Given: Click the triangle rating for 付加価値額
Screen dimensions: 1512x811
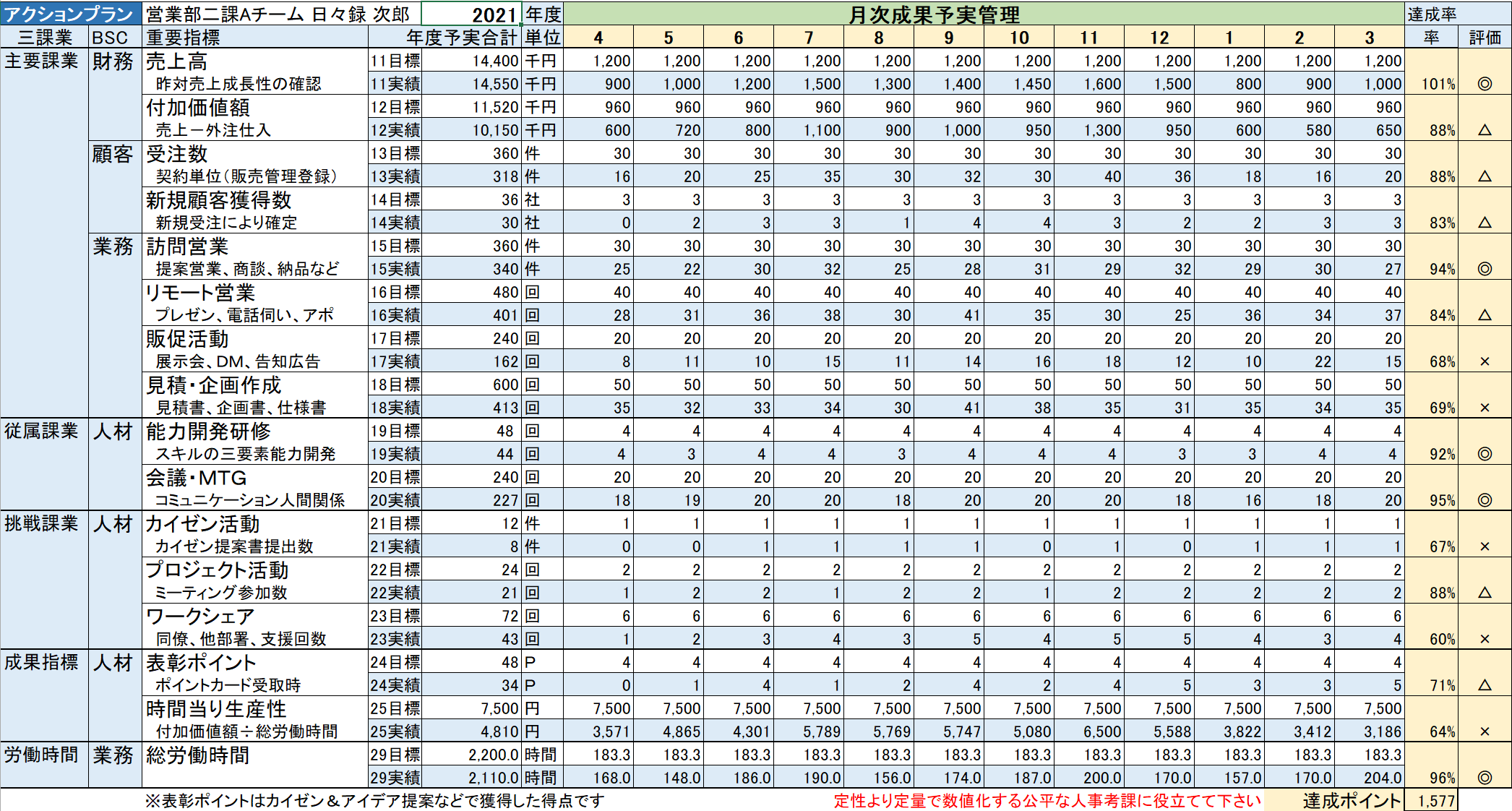Looking at the screenshot, I should tap(1485, 130).
